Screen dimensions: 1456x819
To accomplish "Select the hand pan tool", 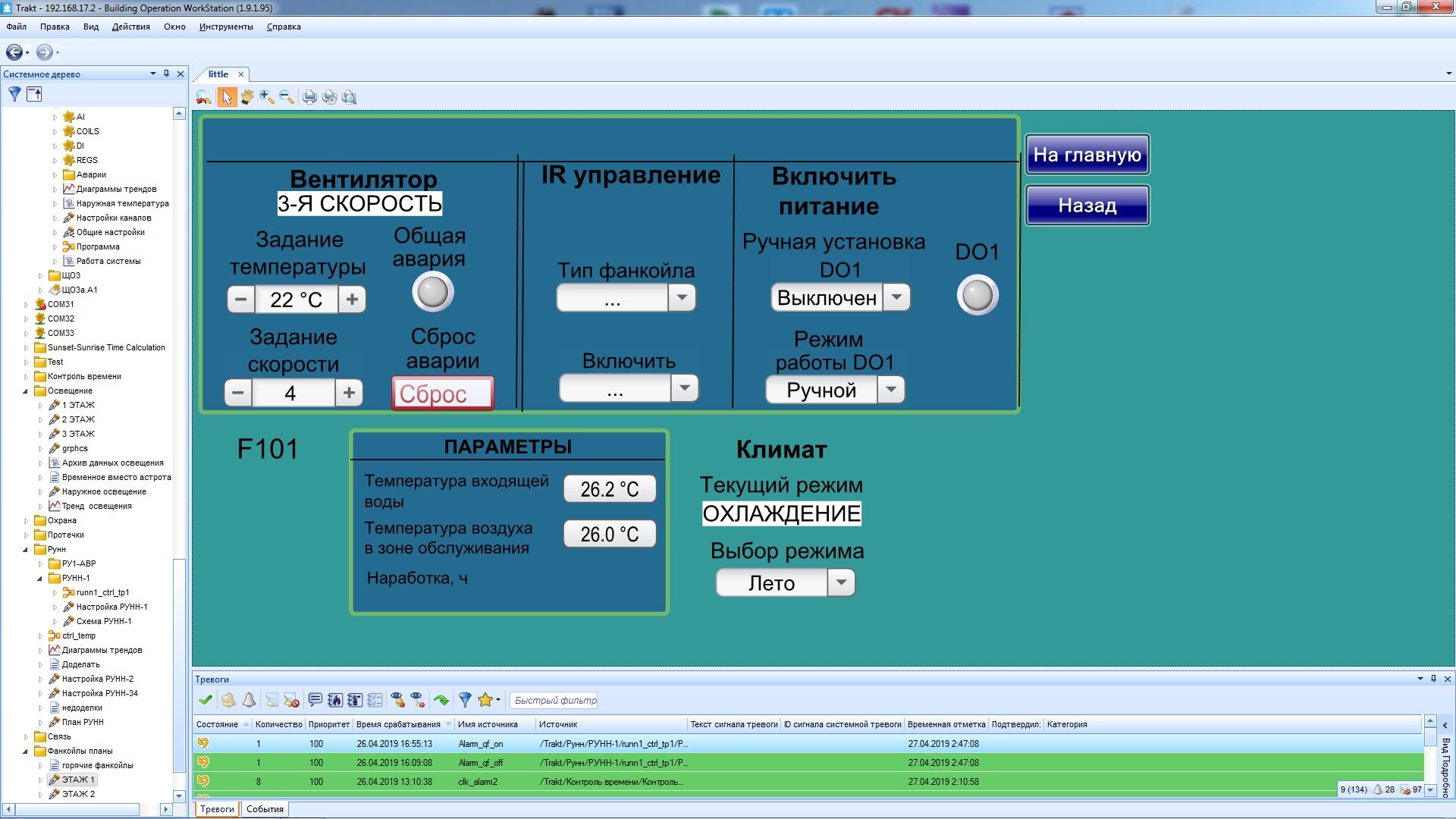I will (246, 97).
